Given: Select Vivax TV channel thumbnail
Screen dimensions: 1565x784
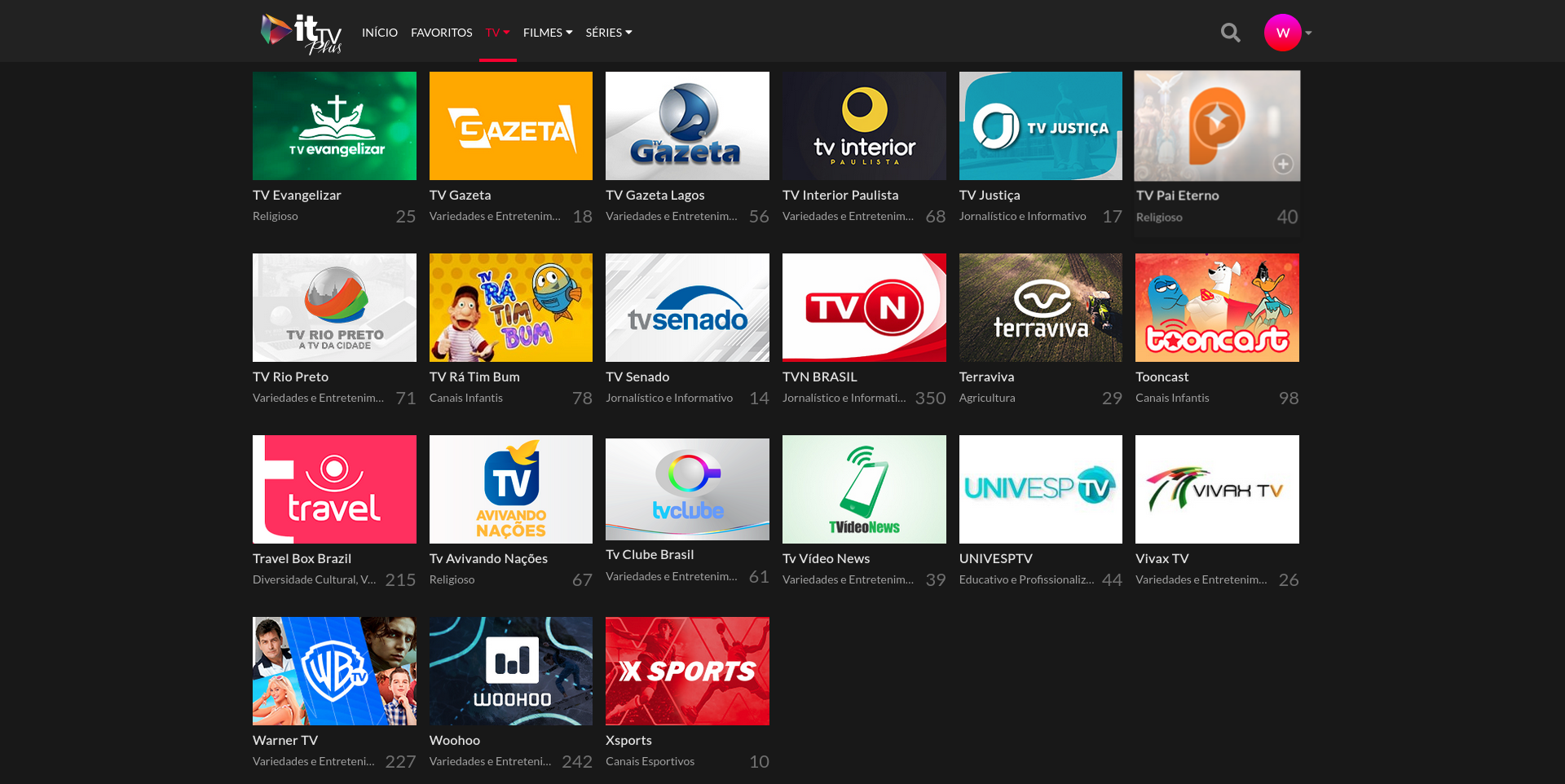Looking at the screenshot, I should pyautogui.click(x=1217, y=489).
